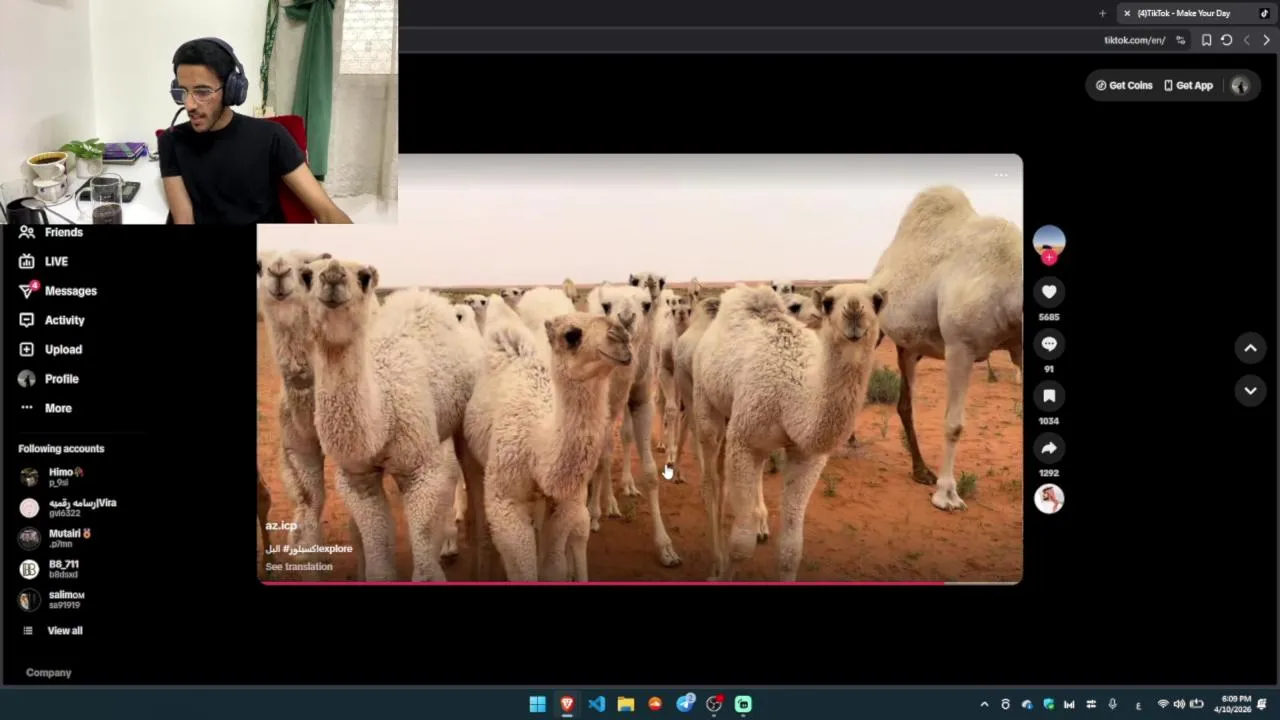Open the Mutairi following account
The image size is (1280, 720).
56,538
